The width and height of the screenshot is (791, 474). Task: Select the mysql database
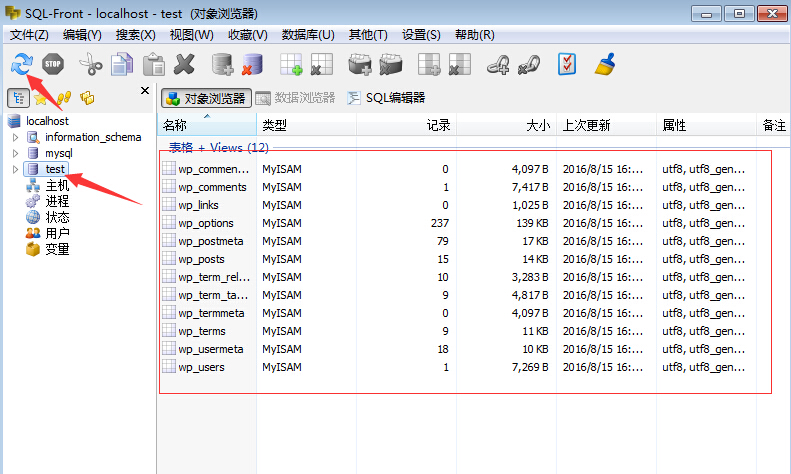(59, 153)
